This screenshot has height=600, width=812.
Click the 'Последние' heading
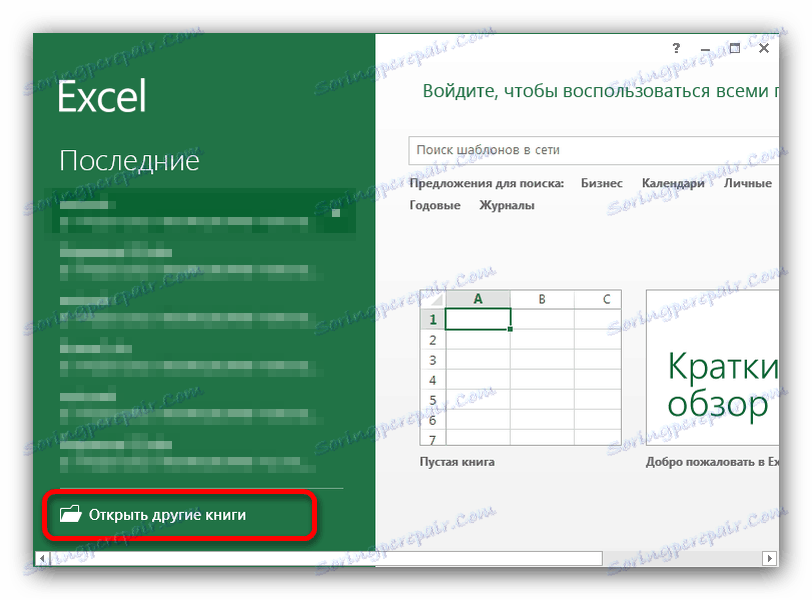(x=129, y=161)
